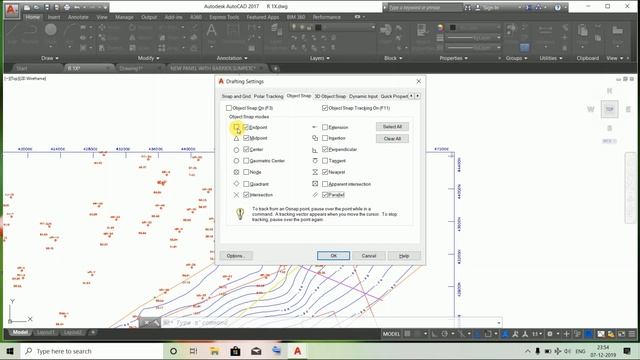Switch to the Polar Tracking tab
The width and height of the screenshot is (640, 360).
pyautogui.click(x=269, y=96)
